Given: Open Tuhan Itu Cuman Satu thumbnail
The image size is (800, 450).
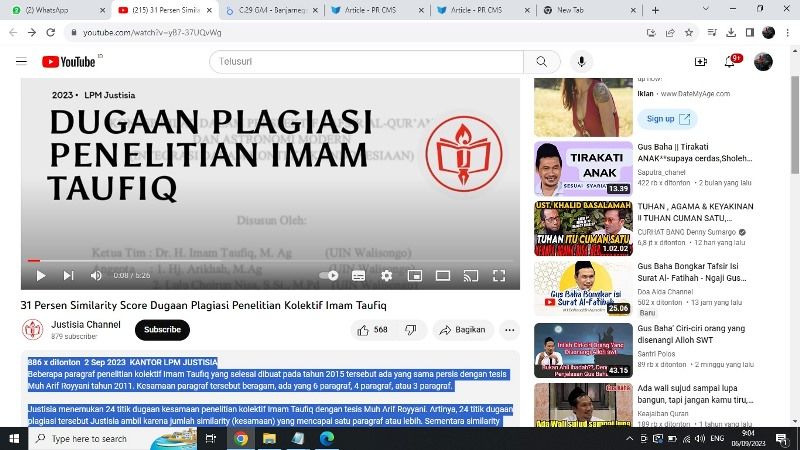Looking at the screenshot, I should pyautogui.click(x=583, y=228).
